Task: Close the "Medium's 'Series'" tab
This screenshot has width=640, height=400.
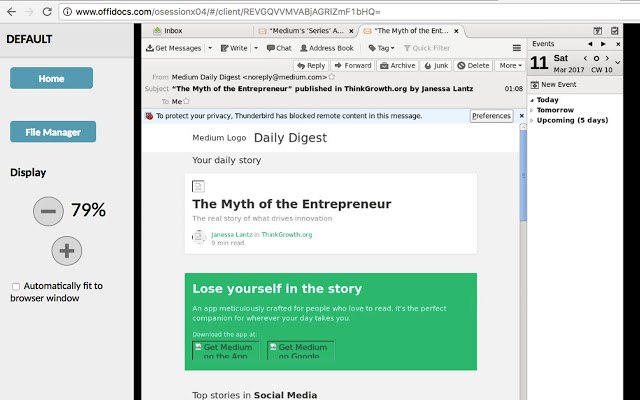Action: click(351, 31)
